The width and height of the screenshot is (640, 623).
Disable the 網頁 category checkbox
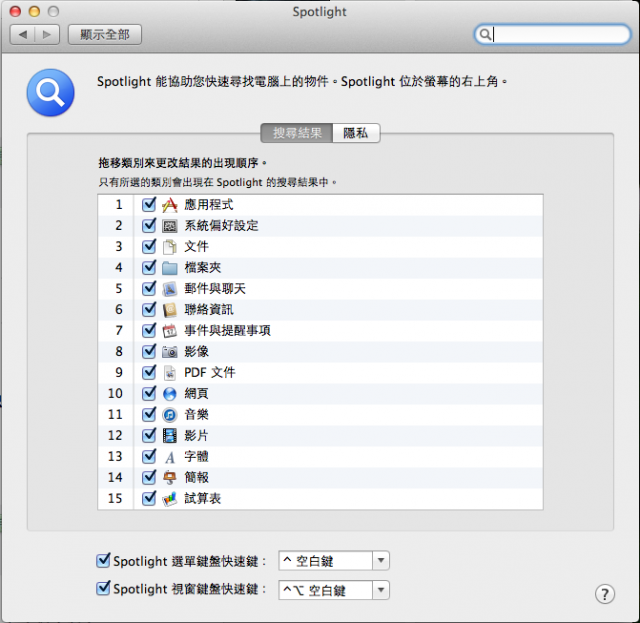(x=149, y=393)
